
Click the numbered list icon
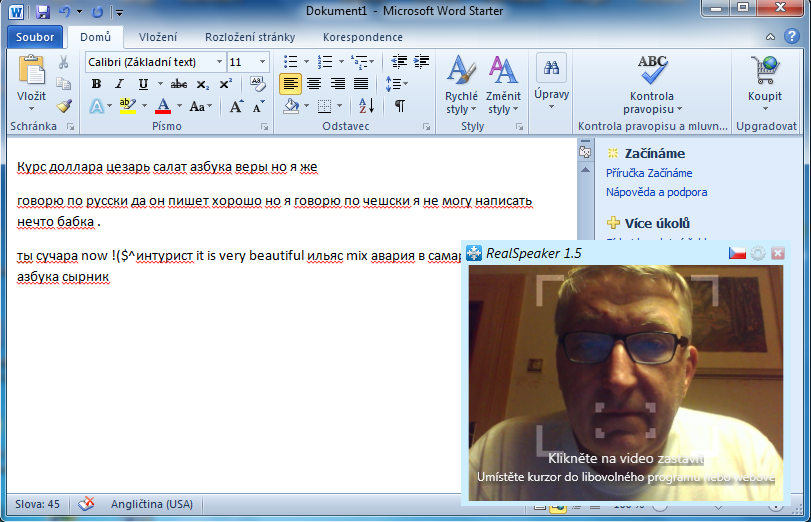click(324, 62)
